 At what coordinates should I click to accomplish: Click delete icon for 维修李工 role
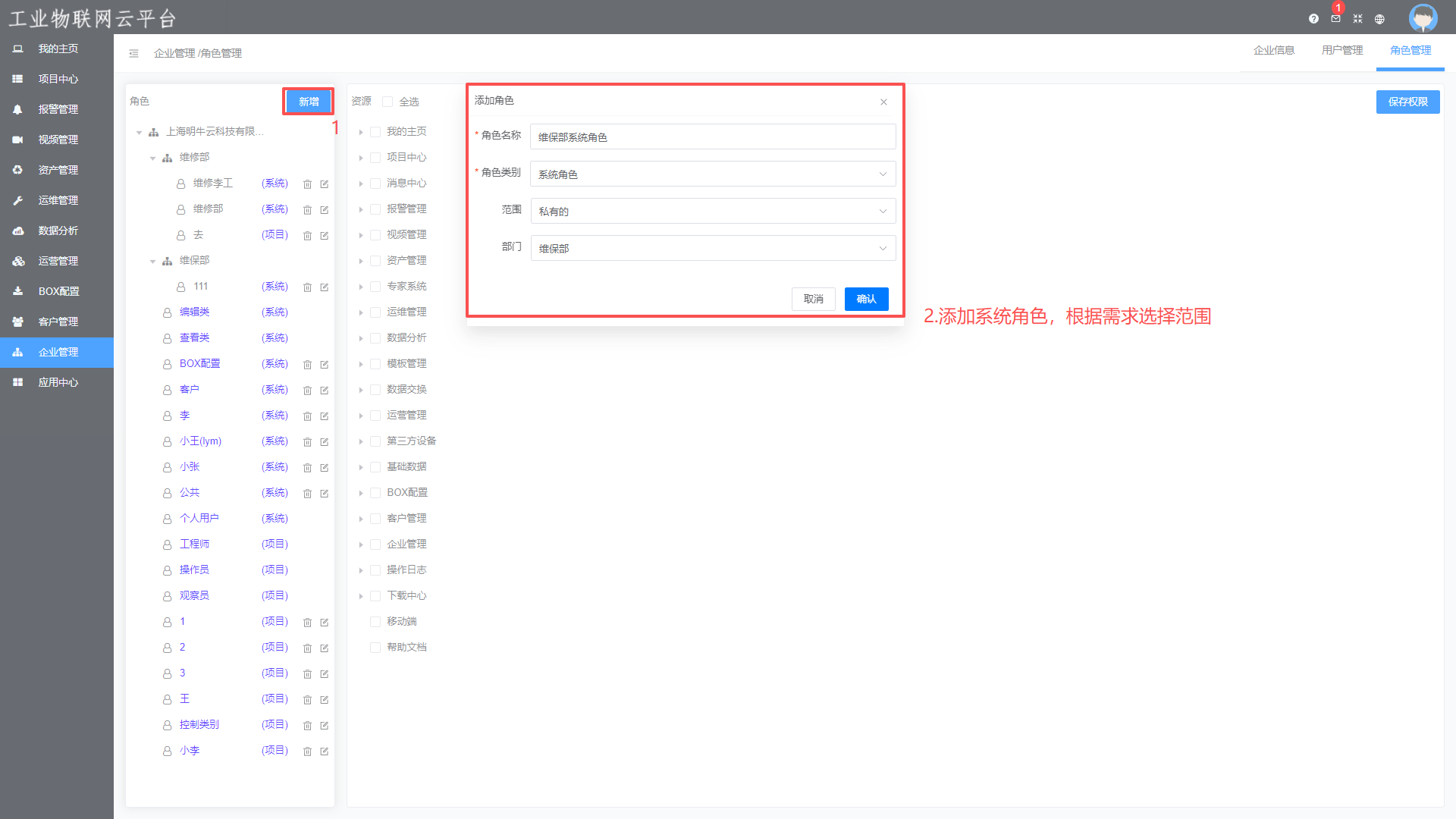(x=307, y=184)
